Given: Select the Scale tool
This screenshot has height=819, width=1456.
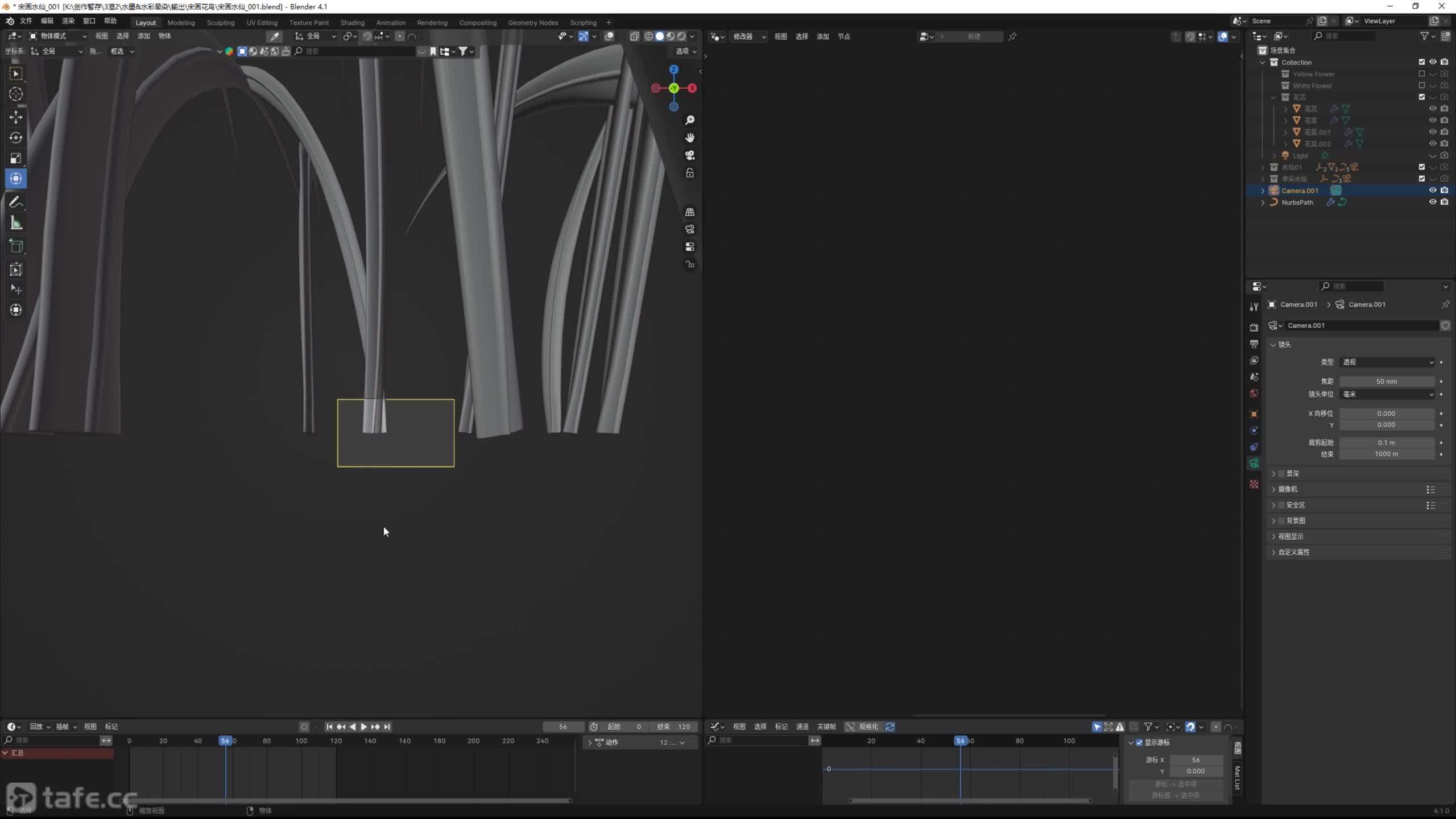Looking at the screenshot, I should click(16, 158).
